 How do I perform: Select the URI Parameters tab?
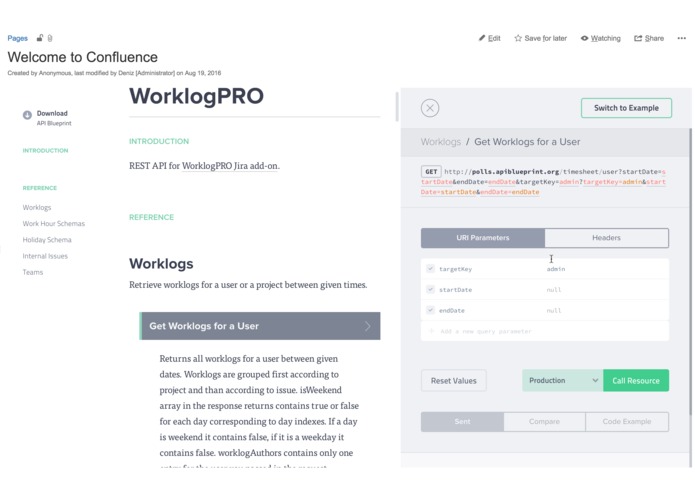483,238
